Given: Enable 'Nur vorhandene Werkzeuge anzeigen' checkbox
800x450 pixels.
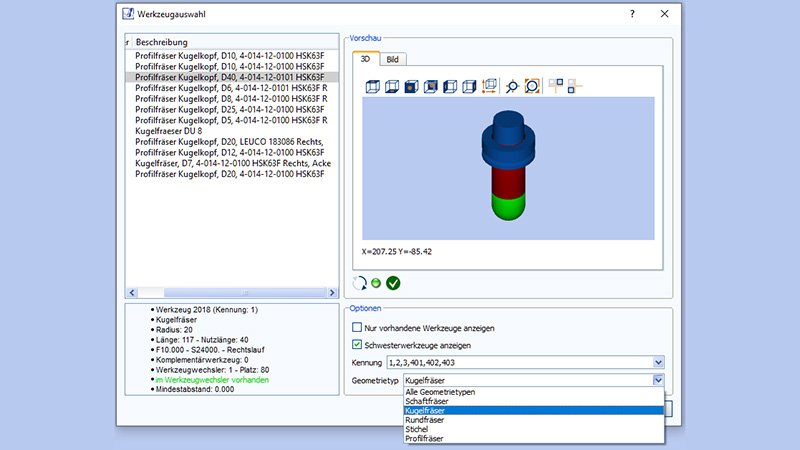Looking at the screenshot, I should (357, 327).
